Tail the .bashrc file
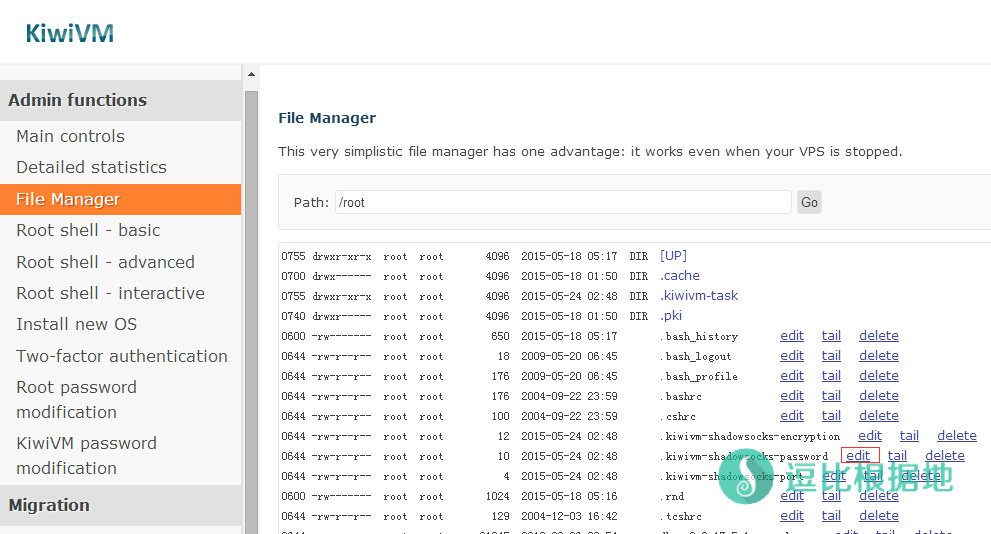Screen dimensions: 991x534 click(831, 396)
